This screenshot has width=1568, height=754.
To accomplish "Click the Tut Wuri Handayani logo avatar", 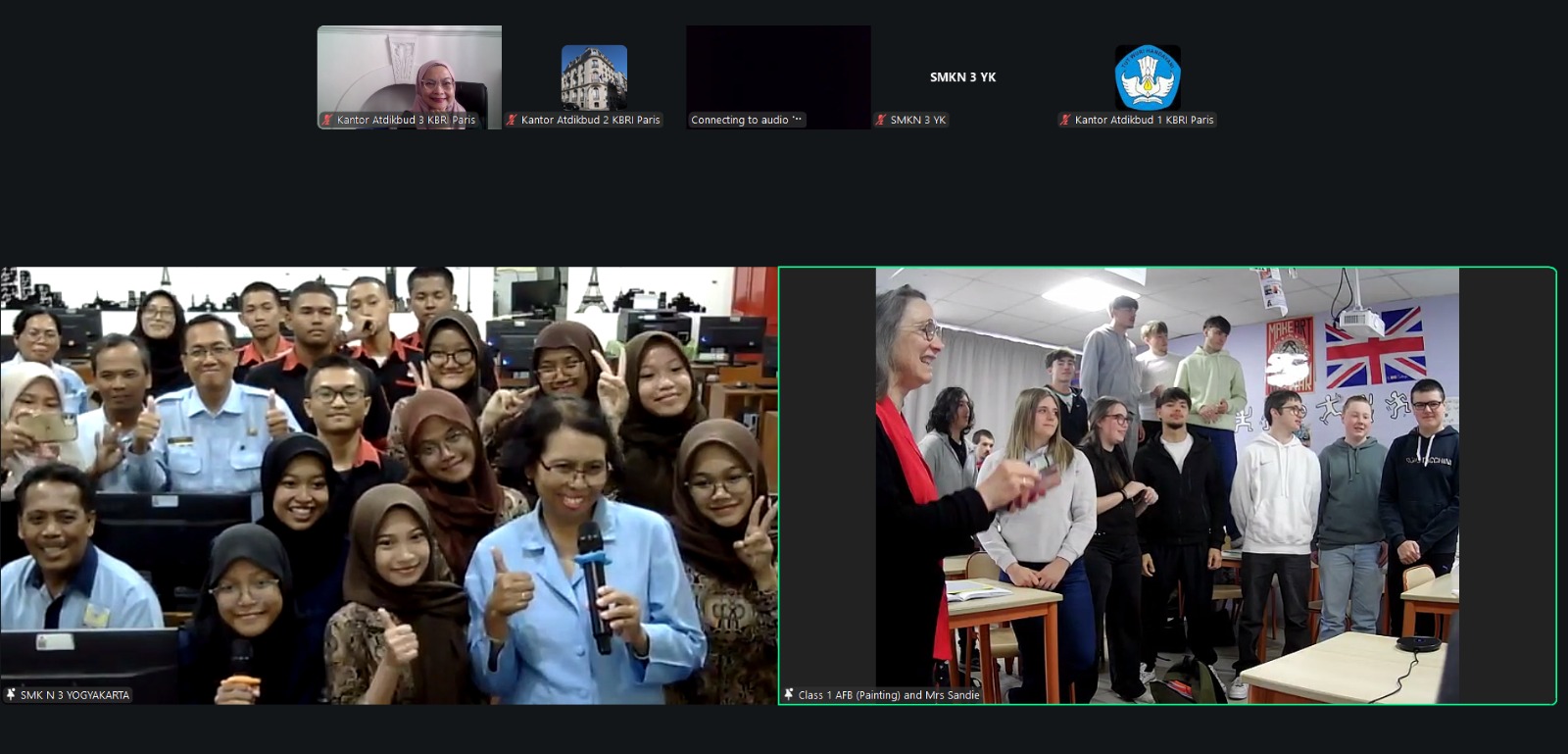I will tap(1148, 77).
